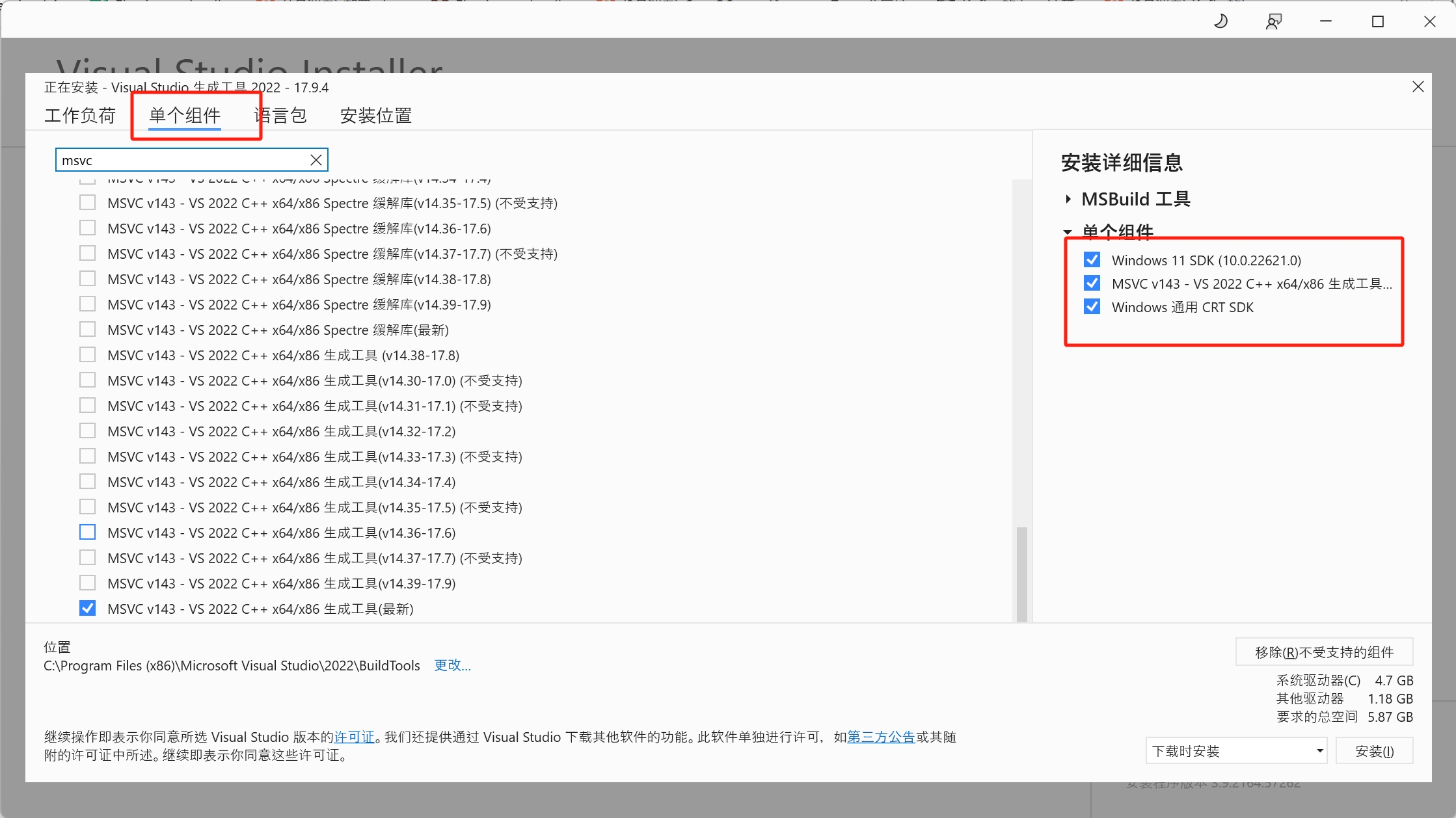This screenshot has height=818, width=1456.
Task: Minimize the installer window
Action: tap(1326, 21)
